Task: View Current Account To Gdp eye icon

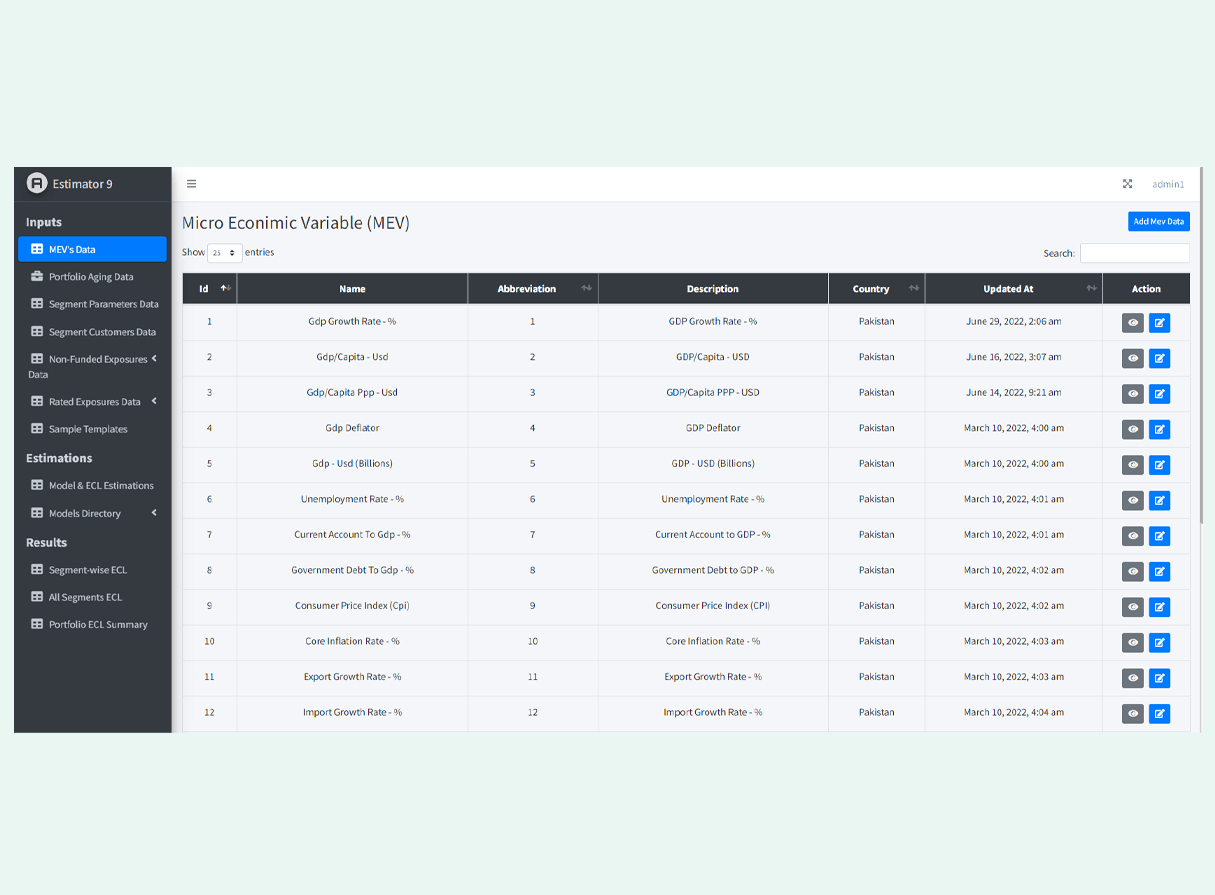Action: [1132, 536]
